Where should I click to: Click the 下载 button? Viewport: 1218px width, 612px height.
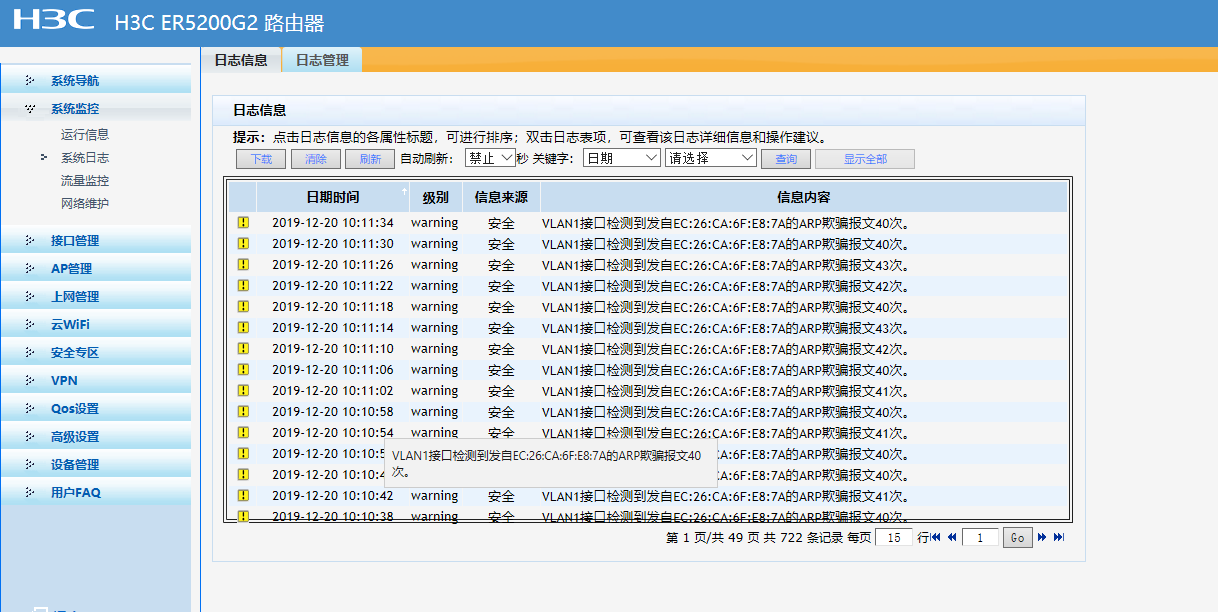(261, 159)
